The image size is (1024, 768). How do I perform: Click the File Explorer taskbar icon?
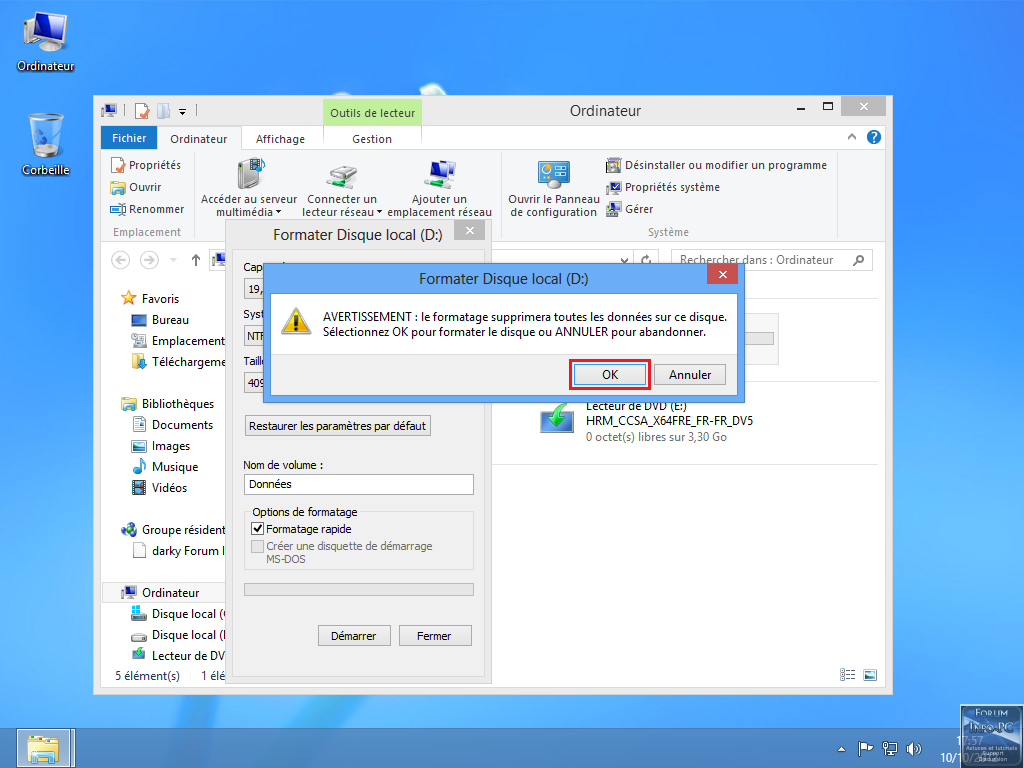click(44, 747)
